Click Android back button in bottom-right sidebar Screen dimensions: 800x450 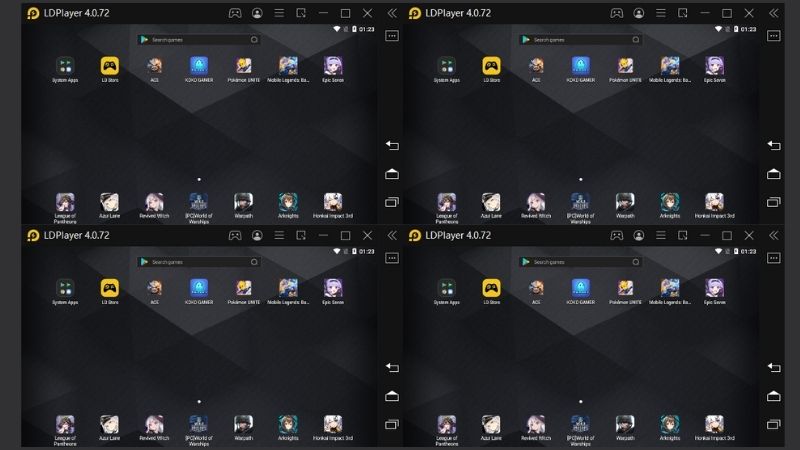(x=773, y=367)
